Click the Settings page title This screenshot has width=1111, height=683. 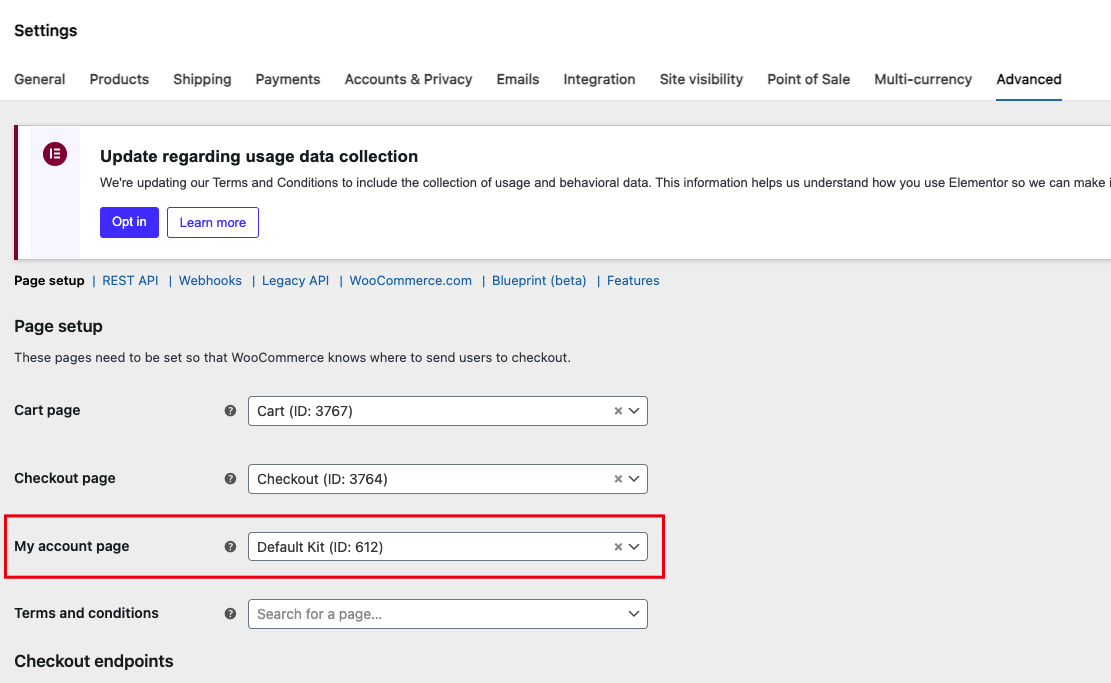(x=45, y=30)
